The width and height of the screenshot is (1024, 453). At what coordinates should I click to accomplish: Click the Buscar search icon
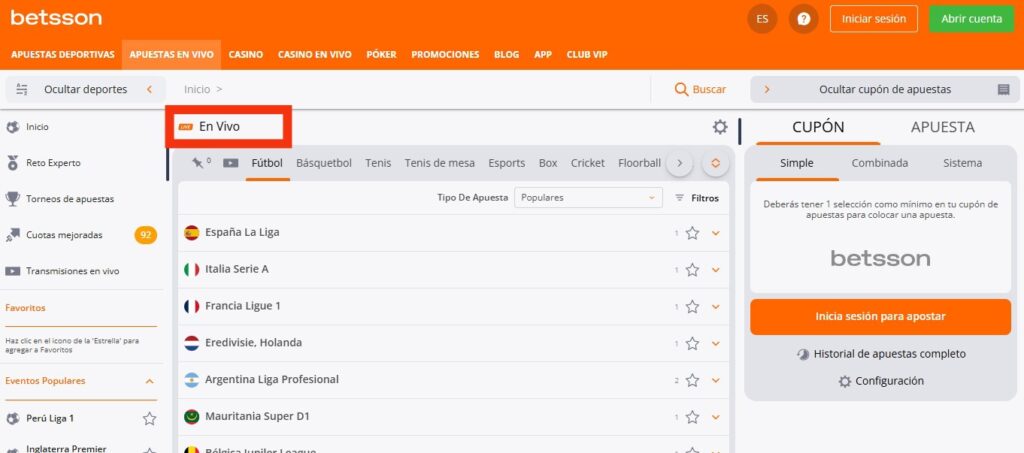pos(681,89)
